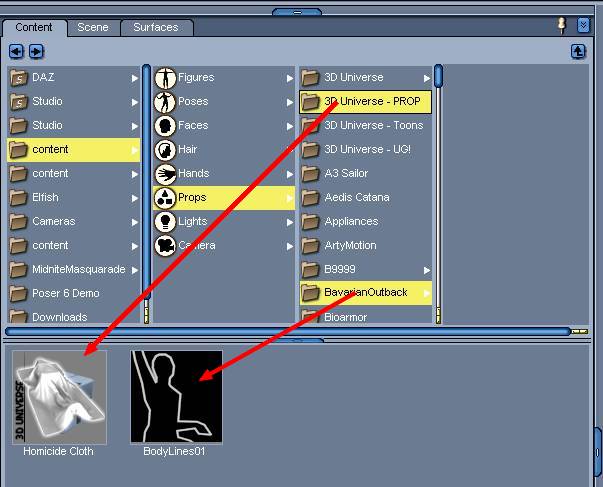
Task: Expand the DAZ folder arrow
Action: 135,78
